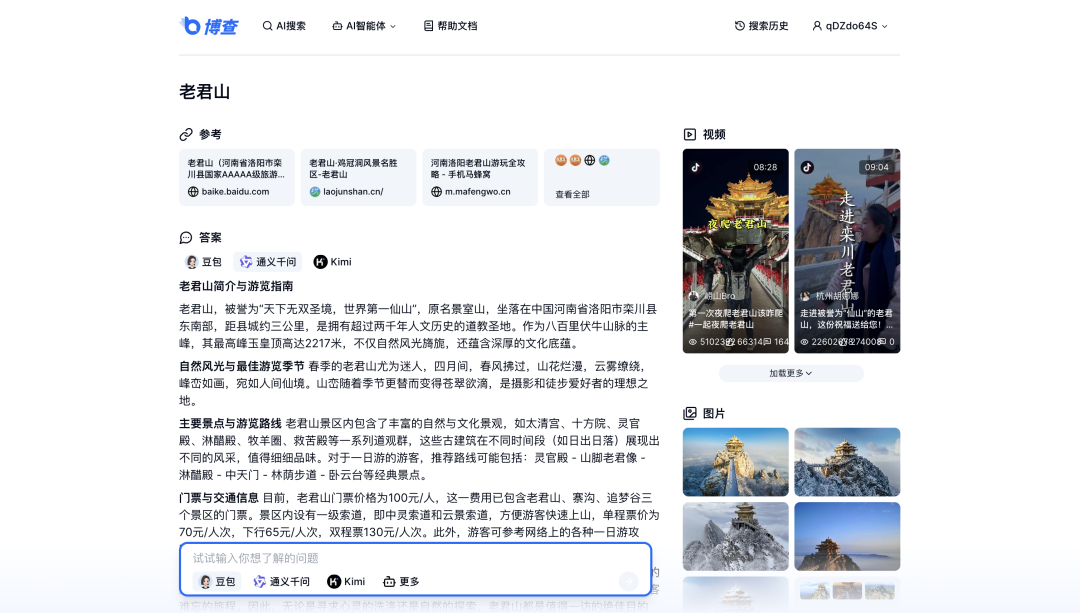Image resolution: width=1080 pixels, height=613 pixels.
Task: Open the first image with the snowy stairway
Action: click(x=736, y=462)
